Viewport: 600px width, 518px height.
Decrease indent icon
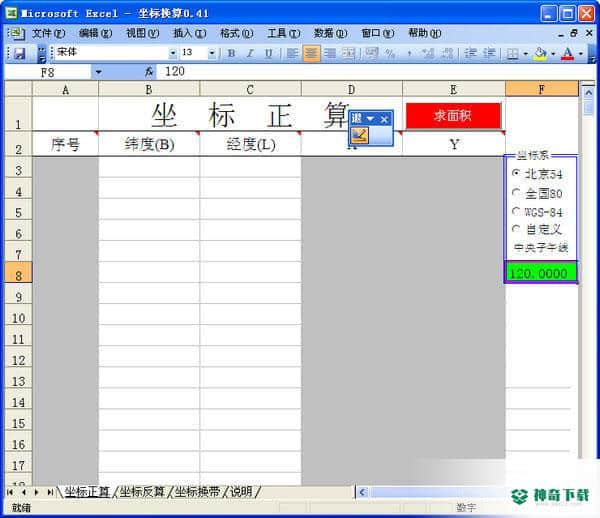tap(470, 53)
